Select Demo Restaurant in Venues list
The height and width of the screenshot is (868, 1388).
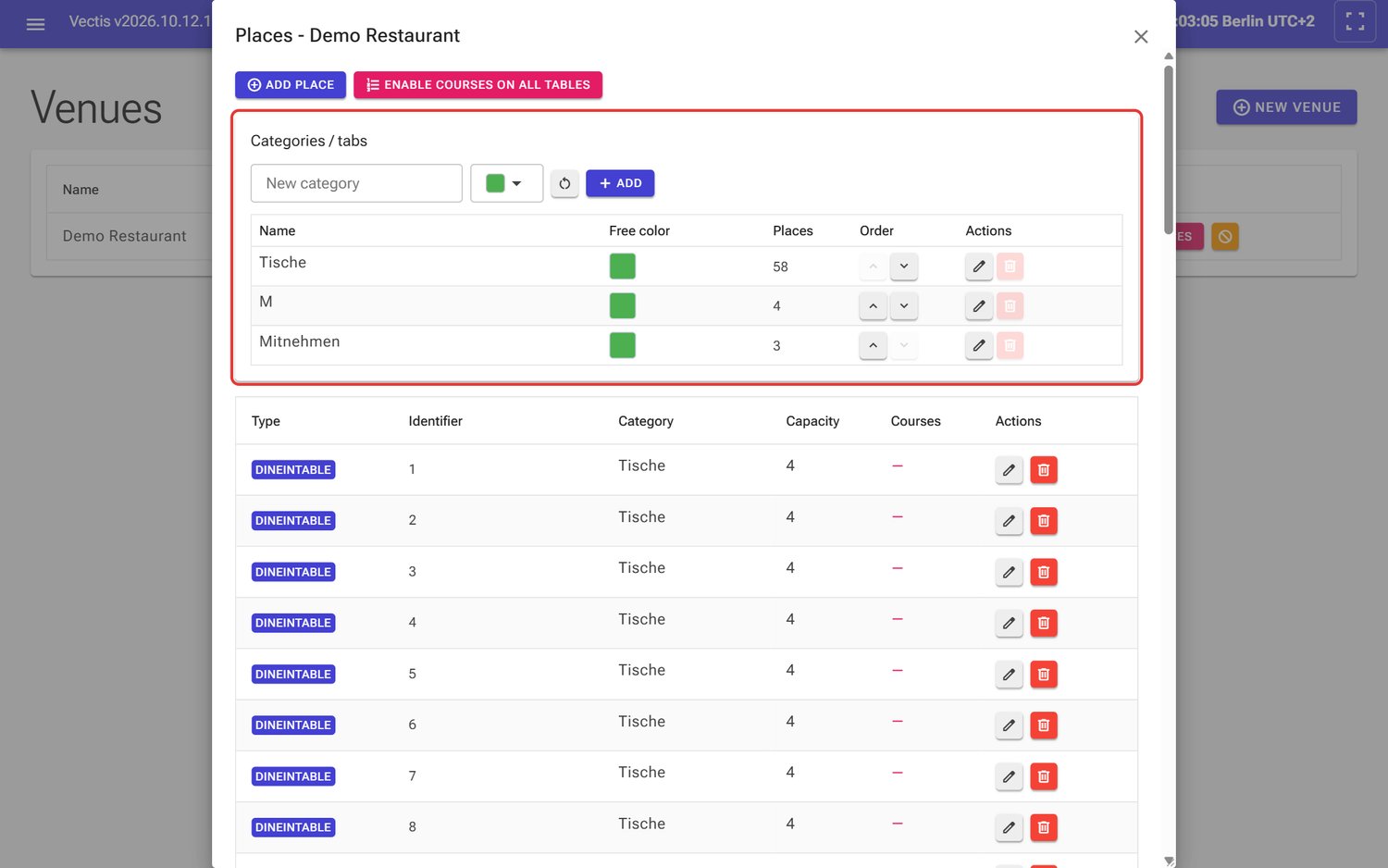[x=124, y=236]
